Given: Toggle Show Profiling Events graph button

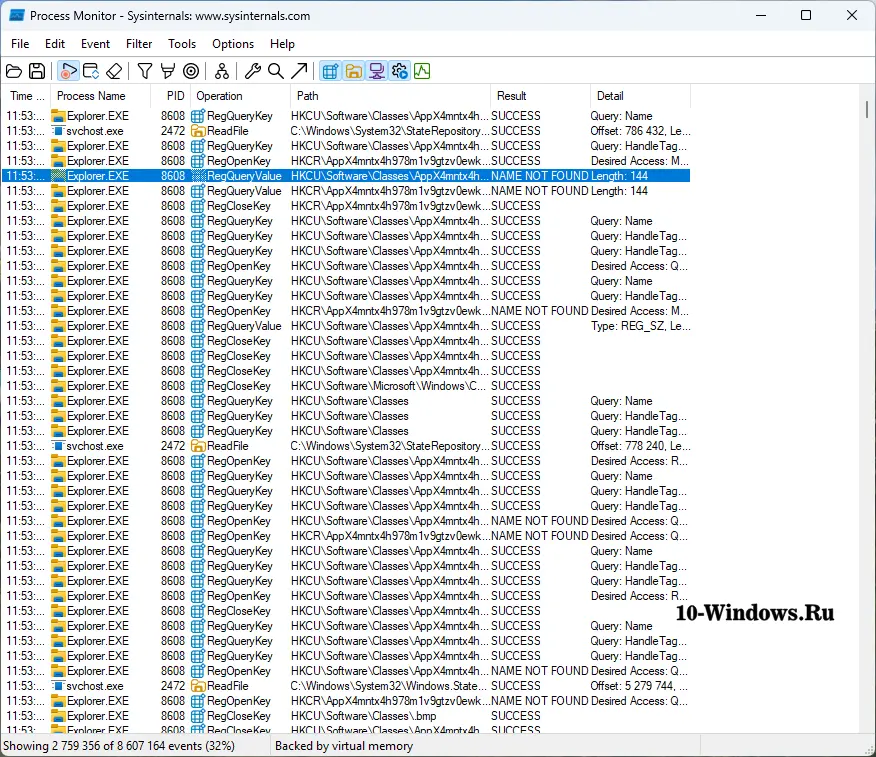Looking at the screenshot, I should pos(422,72).
